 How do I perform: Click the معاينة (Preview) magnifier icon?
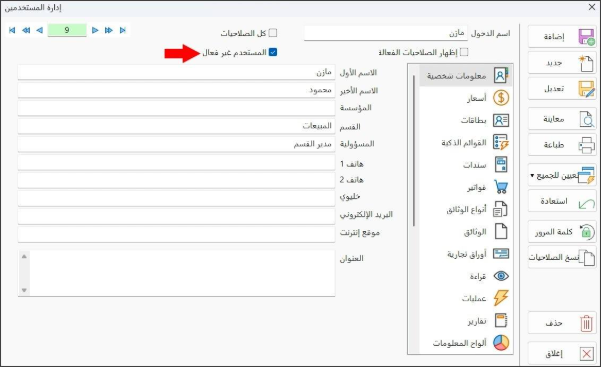pyautogui.click(x=586, y=119)
